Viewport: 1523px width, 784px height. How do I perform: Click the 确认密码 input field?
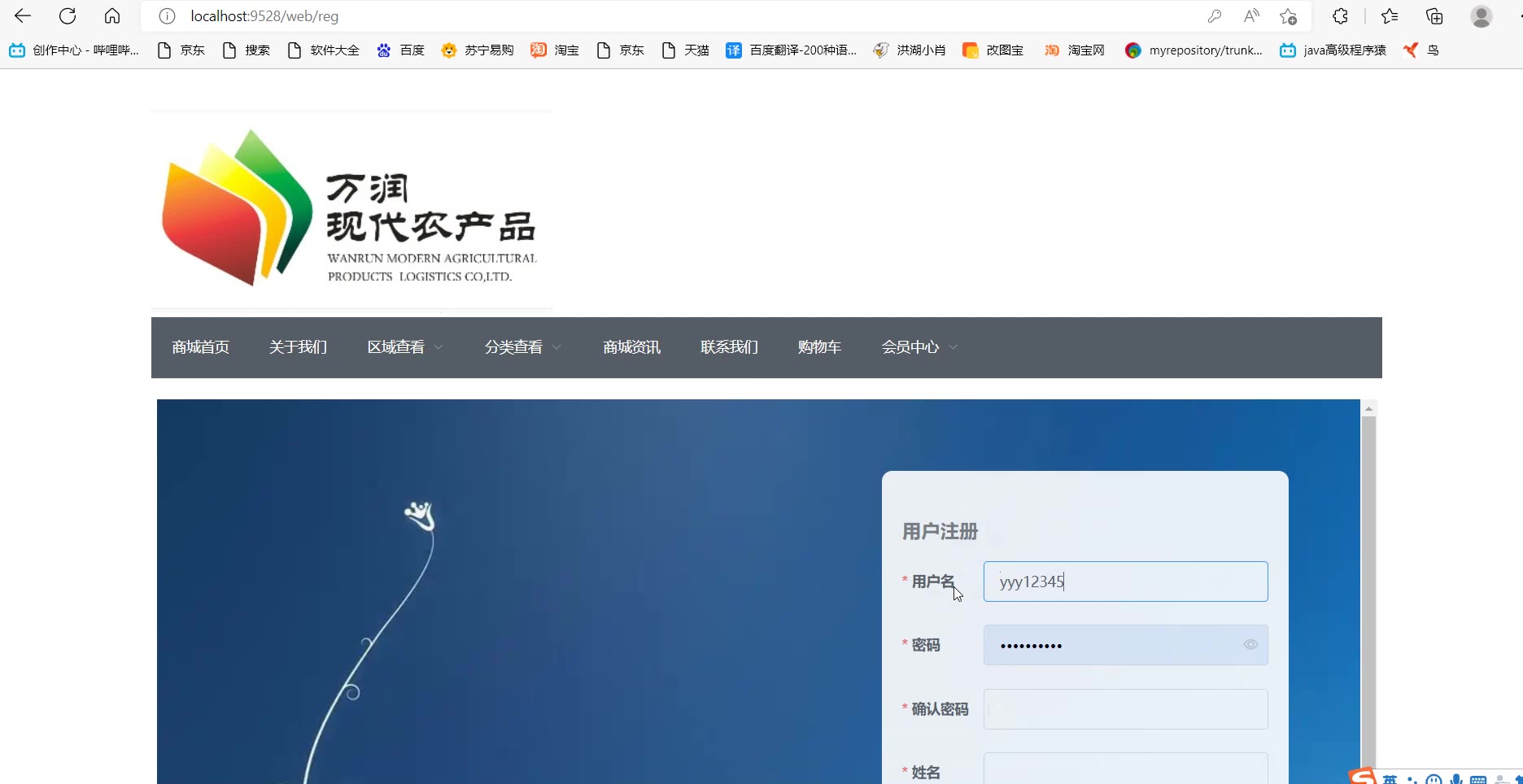pos(1125,709)
